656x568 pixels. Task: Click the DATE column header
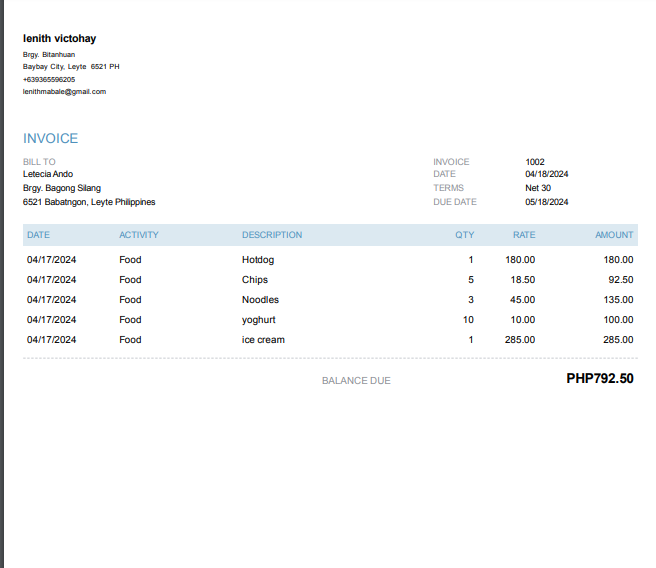click(38, 235)
